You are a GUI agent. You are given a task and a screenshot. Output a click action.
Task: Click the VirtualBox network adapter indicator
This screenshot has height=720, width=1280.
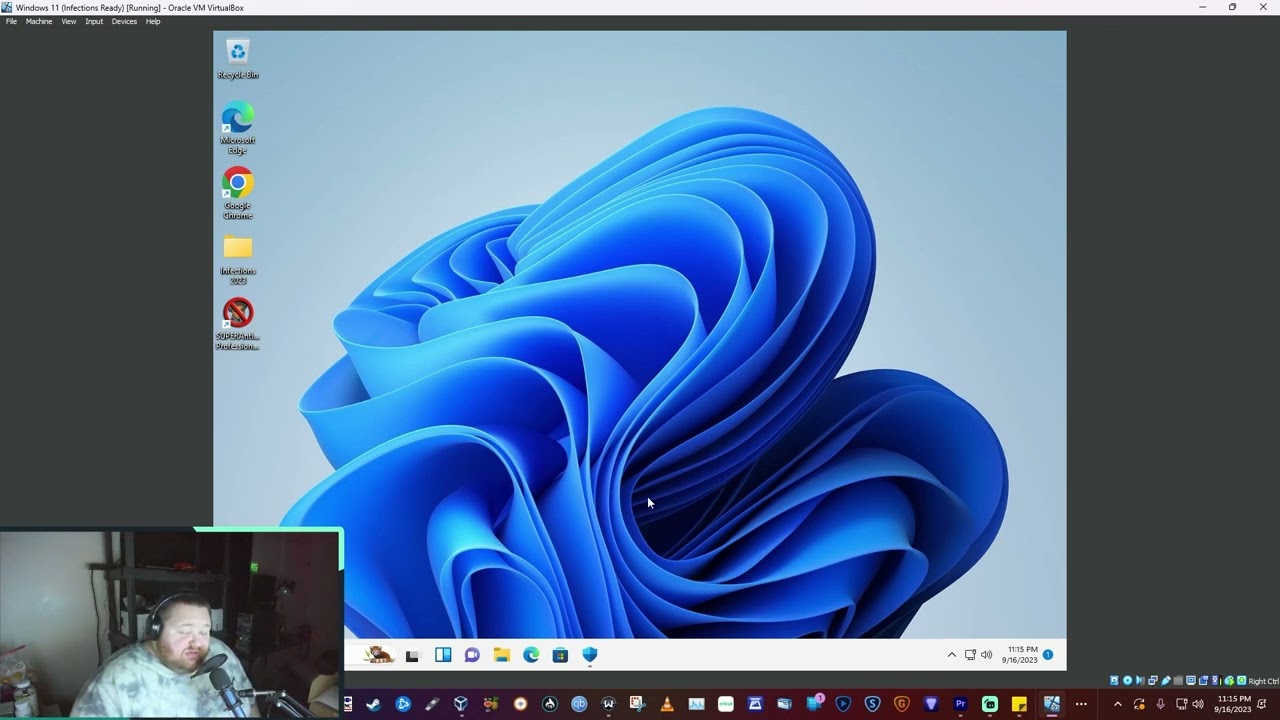click(1153, 681)
